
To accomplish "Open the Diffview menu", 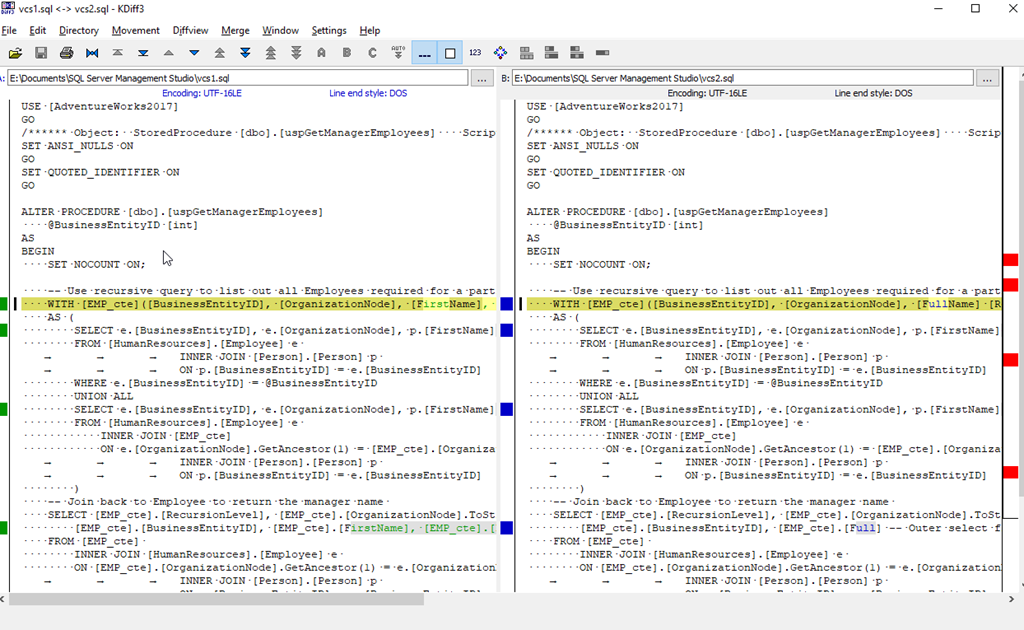I will [190, 30].
